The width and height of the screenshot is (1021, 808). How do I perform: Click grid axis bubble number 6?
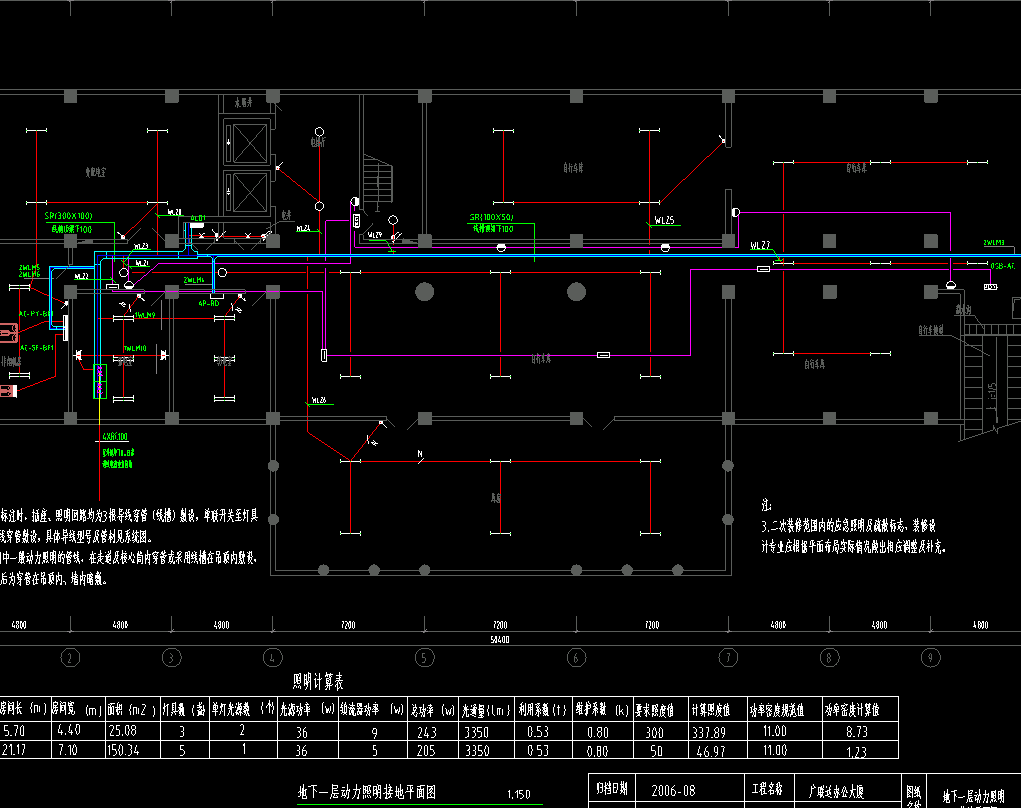576,658
